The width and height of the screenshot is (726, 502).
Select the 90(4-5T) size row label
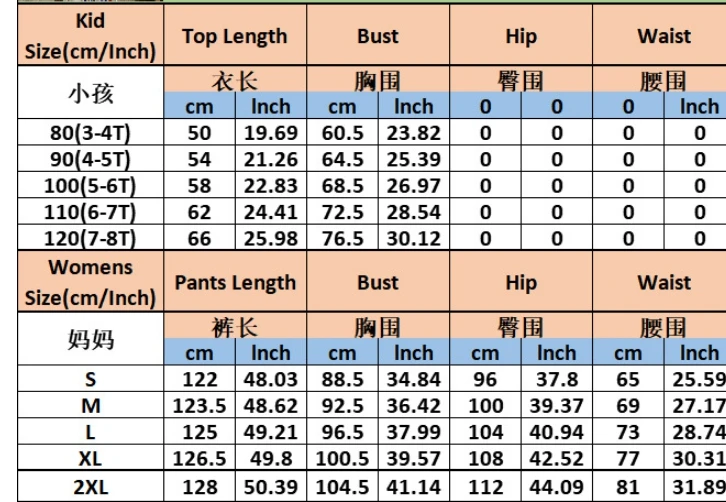point(90,159)
